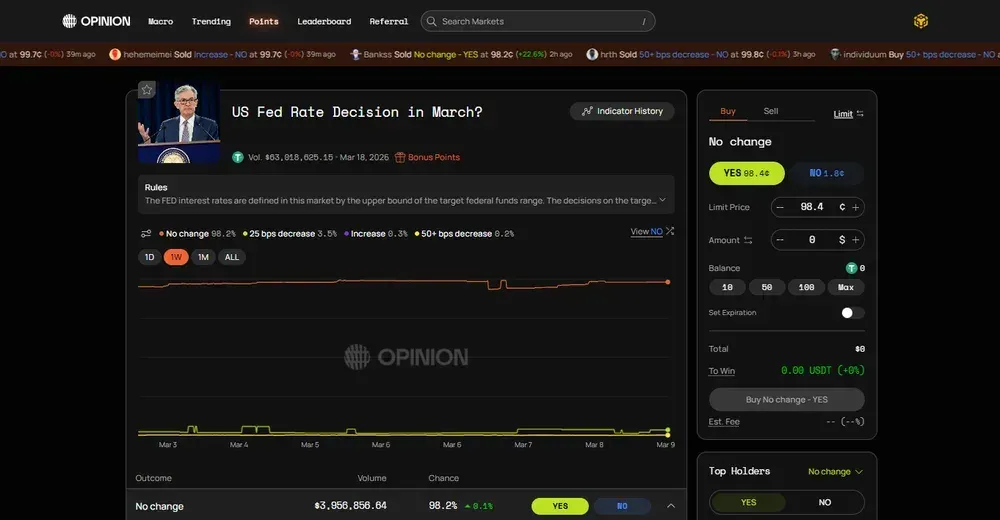Select YES 98.4¢ outcome pill
Screen dimensions: 1000x520
click(747, 173)
